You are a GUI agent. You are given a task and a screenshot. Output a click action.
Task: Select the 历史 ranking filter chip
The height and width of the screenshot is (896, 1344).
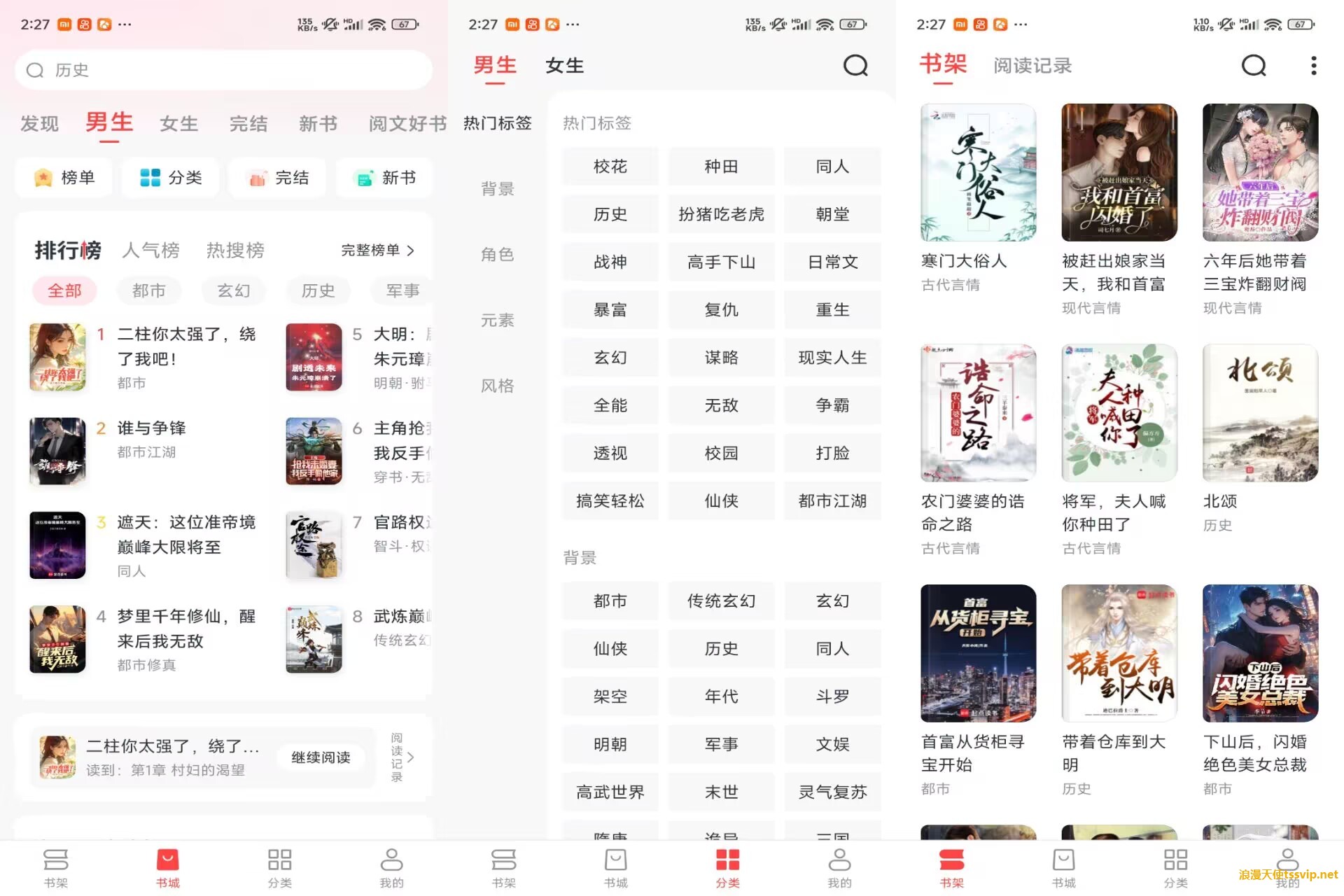[318, 290]
